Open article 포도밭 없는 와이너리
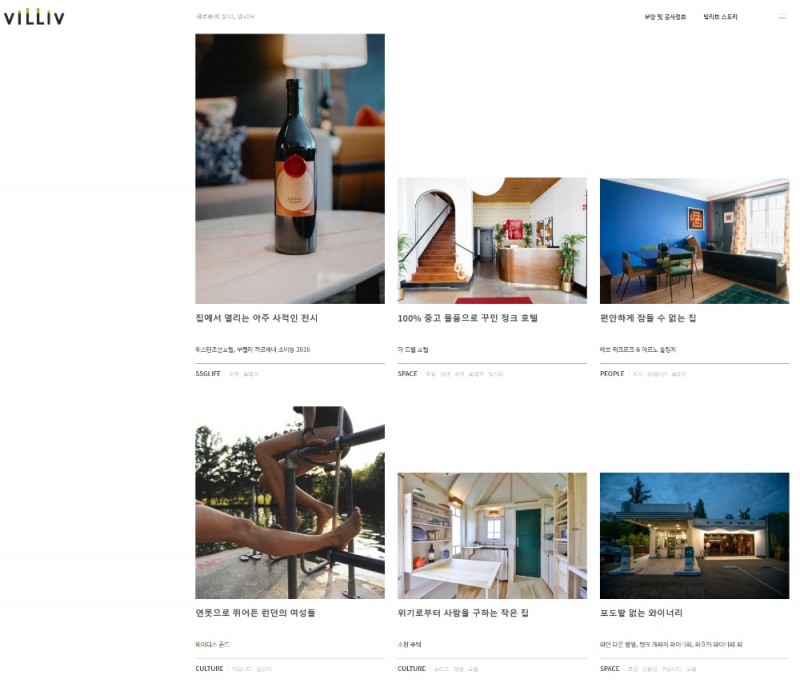This screenshot has width=800, height=683. tap(641, 613)
